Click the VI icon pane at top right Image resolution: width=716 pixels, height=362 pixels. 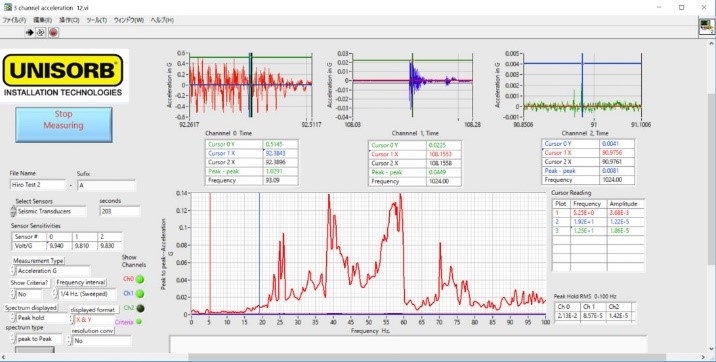click(x=706, y=27)
